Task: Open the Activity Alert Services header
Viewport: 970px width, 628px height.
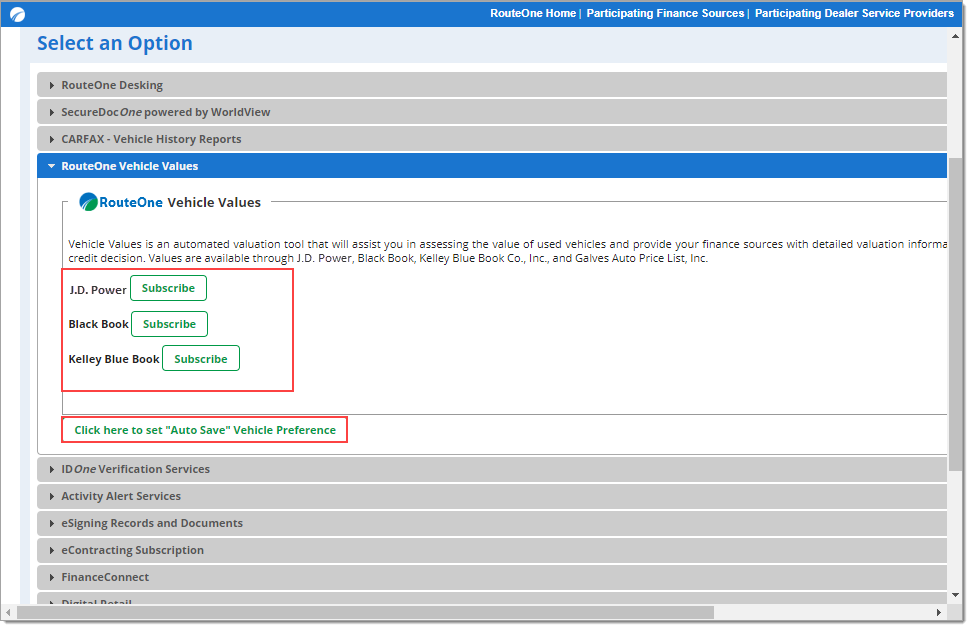Action: pos(492,497)
